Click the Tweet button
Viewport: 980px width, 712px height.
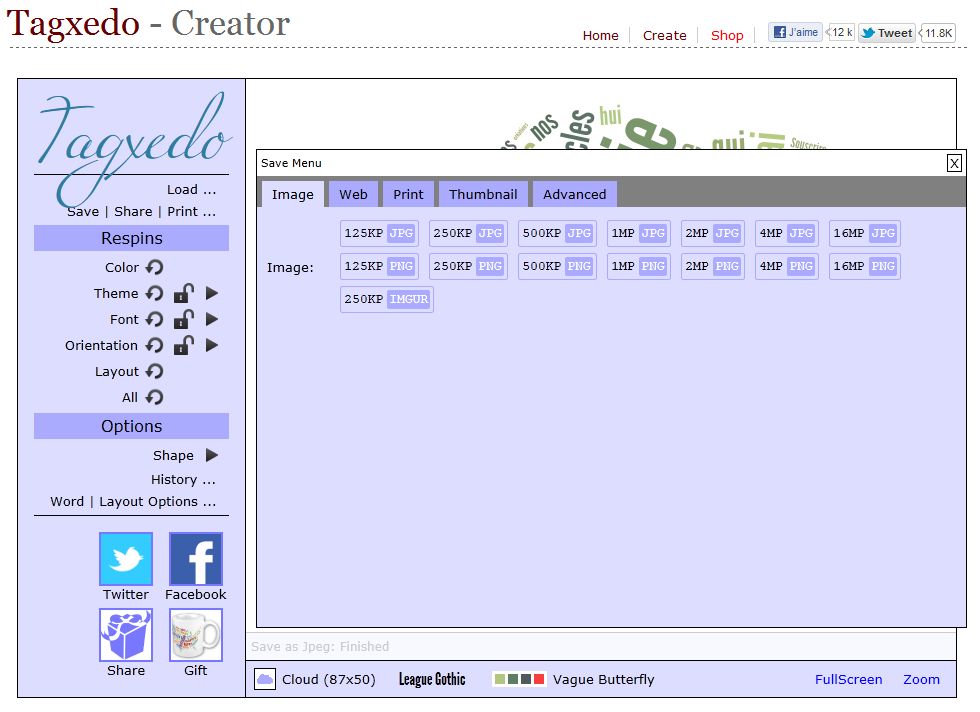click(887, 33)
